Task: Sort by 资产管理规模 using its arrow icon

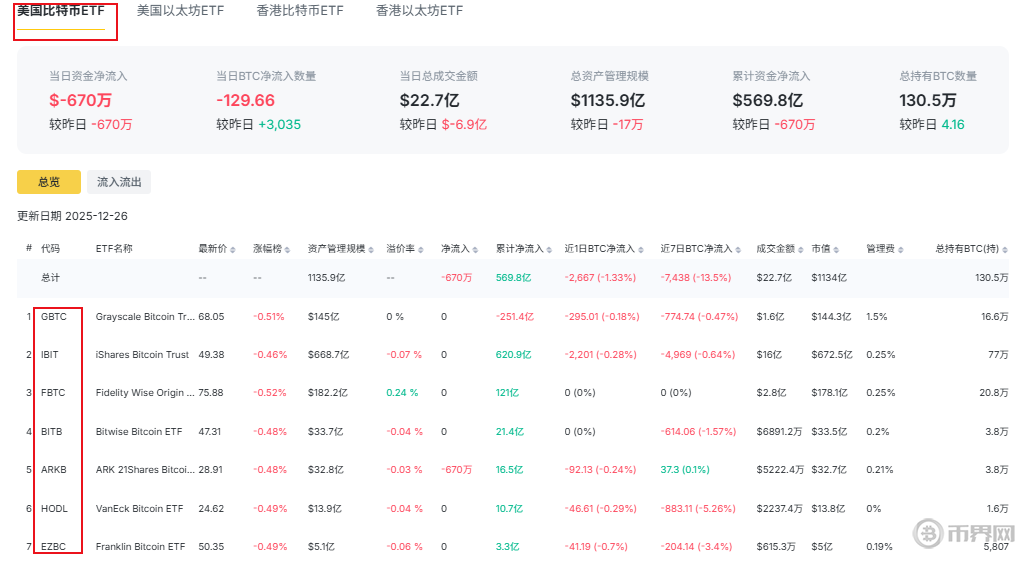Action: coord(369,249)
